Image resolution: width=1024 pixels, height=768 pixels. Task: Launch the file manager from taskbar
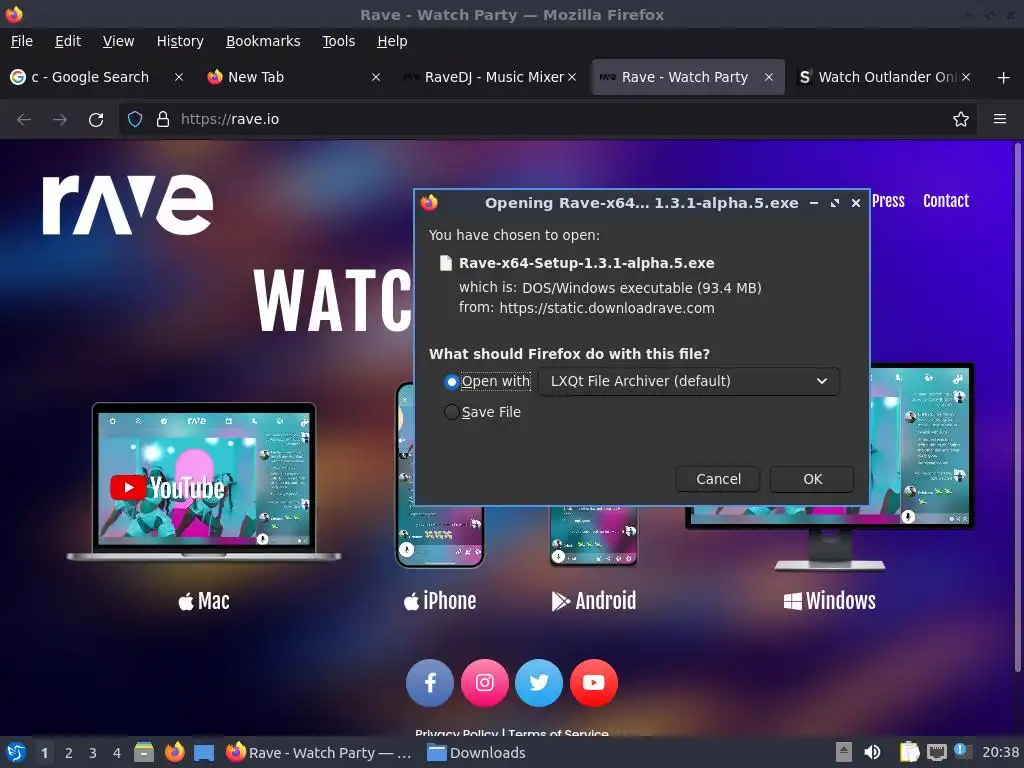[x=144, y=753]
